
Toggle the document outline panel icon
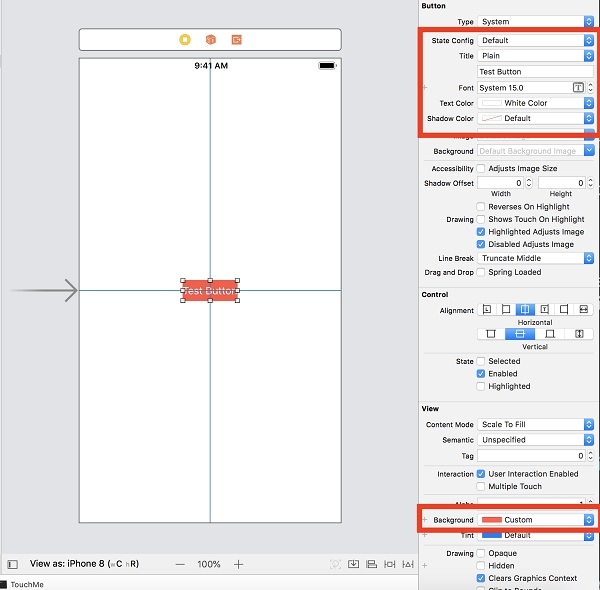coord(12,564)
